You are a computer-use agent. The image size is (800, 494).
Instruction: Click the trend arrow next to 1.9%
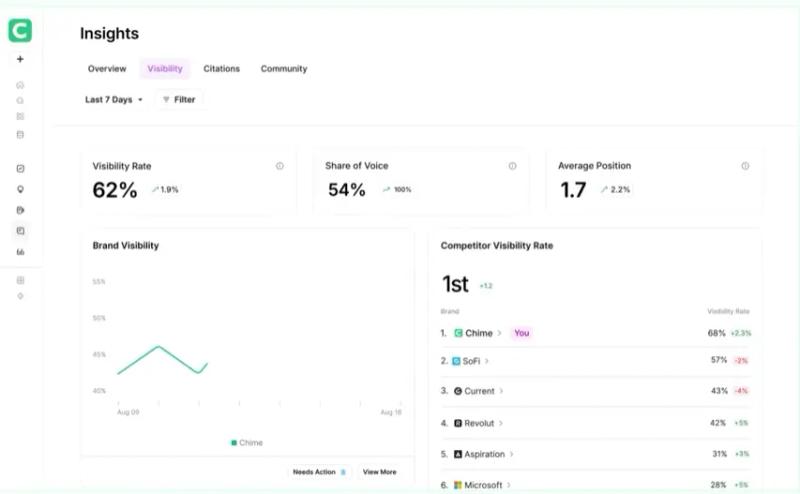coord(155,190)
